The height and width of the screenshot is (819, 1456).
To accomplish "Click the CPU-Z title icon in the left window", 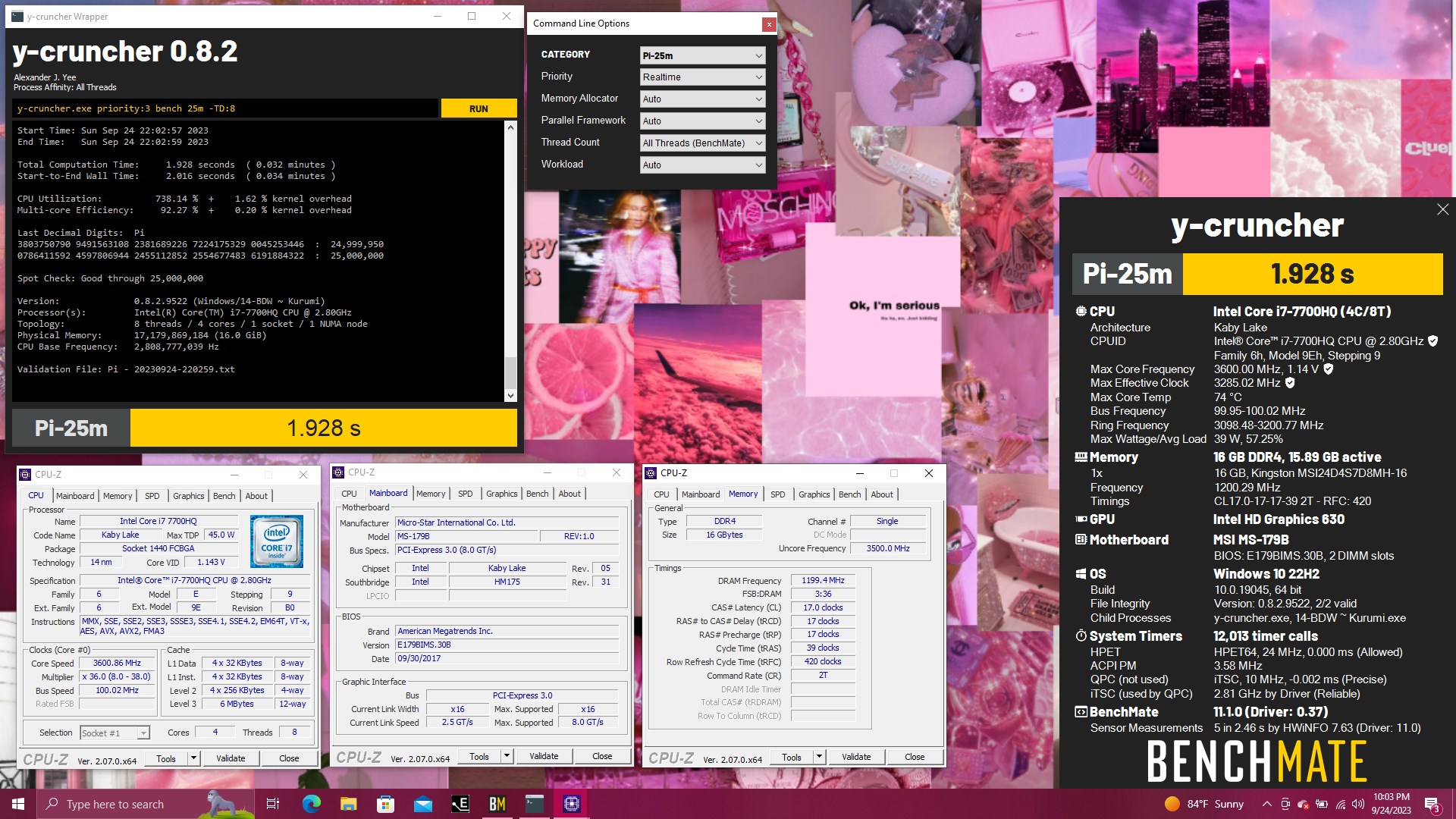I will coord(25,475).
